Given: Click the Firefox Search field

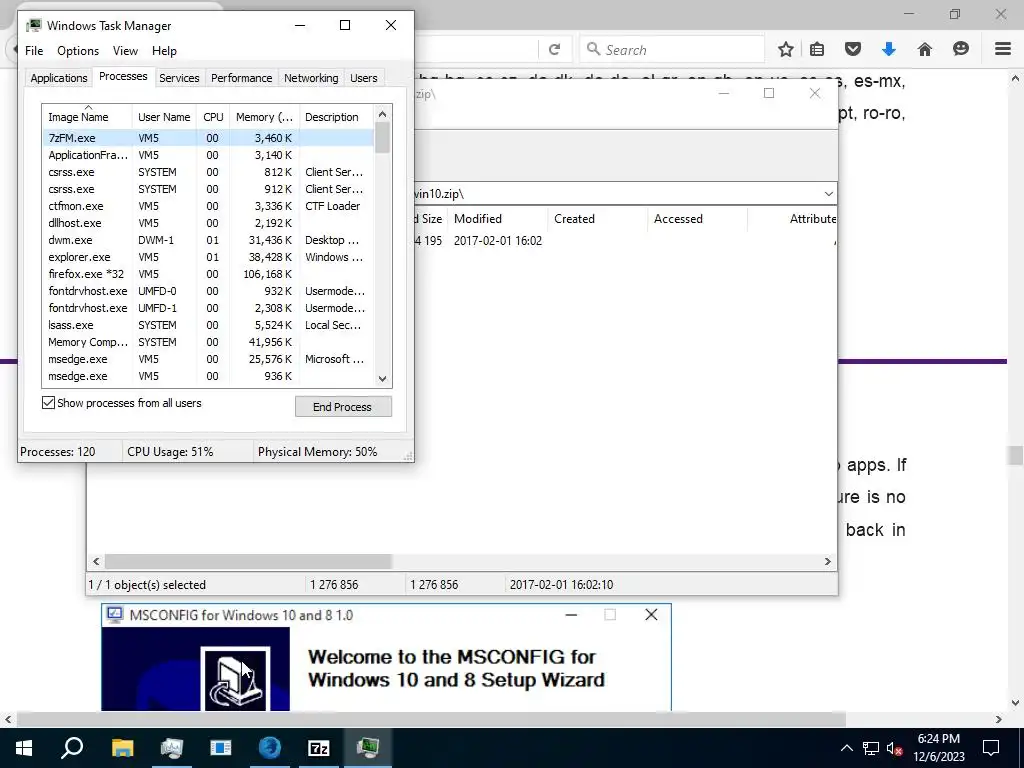Looking at the screenshot, I should pyautogui.click(x=672, y=50).
